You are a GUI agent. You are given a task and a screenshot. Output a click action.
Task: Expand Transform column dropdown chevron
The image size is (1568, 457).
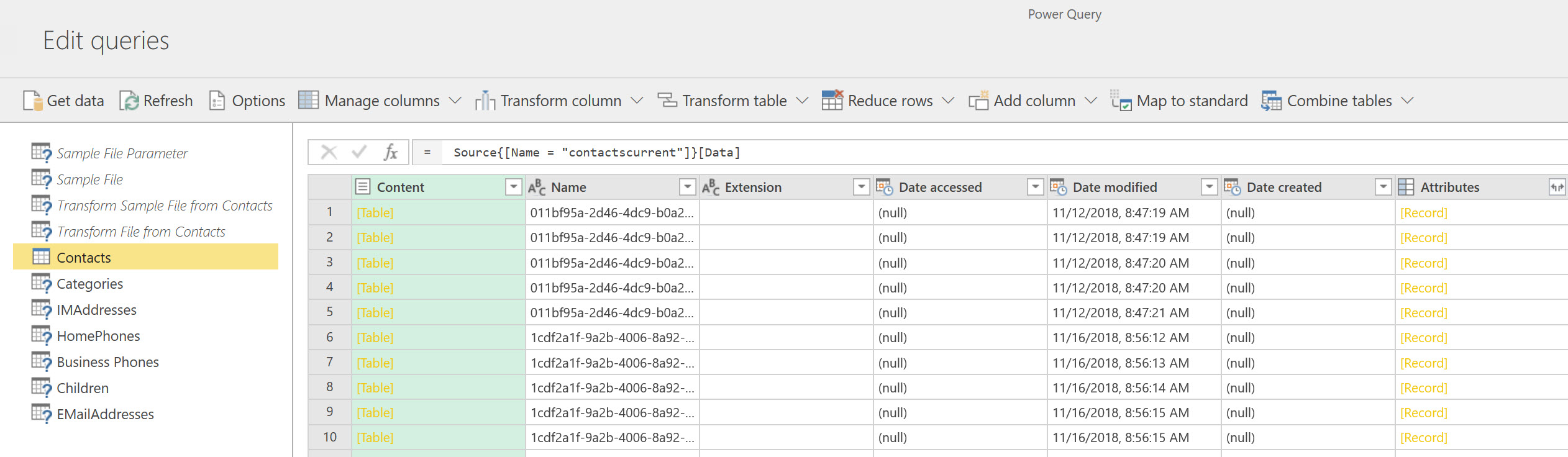(x=637, y=101)
